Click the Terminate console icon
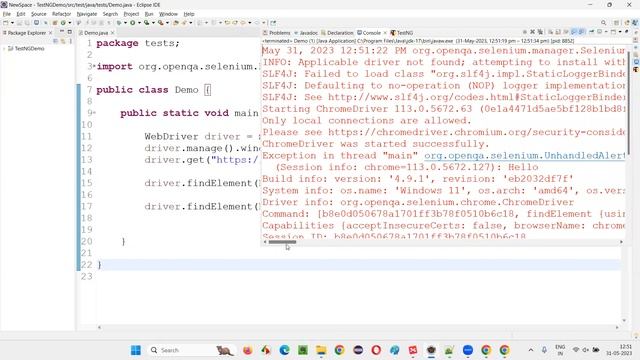 525,32
